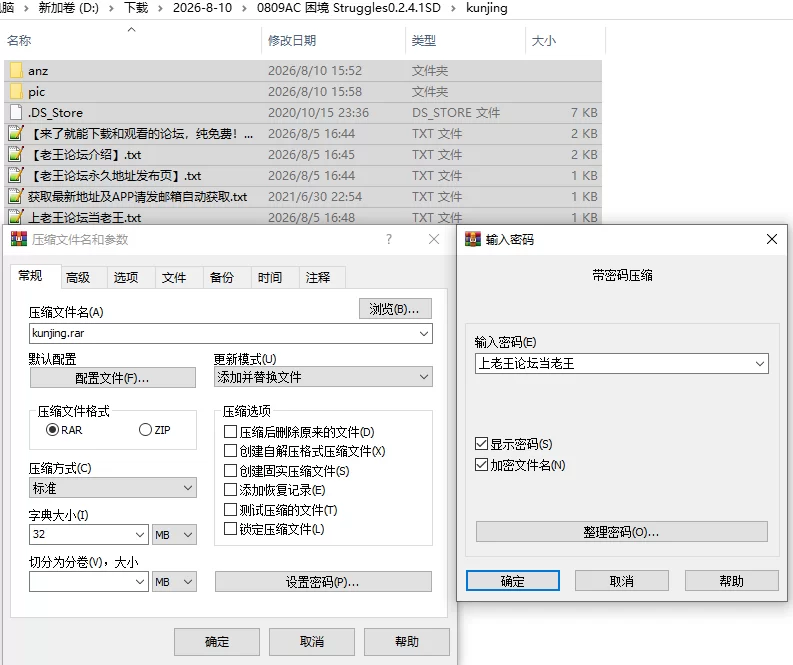Click 新加卷 (D:) in the address bar

(68, 8)
